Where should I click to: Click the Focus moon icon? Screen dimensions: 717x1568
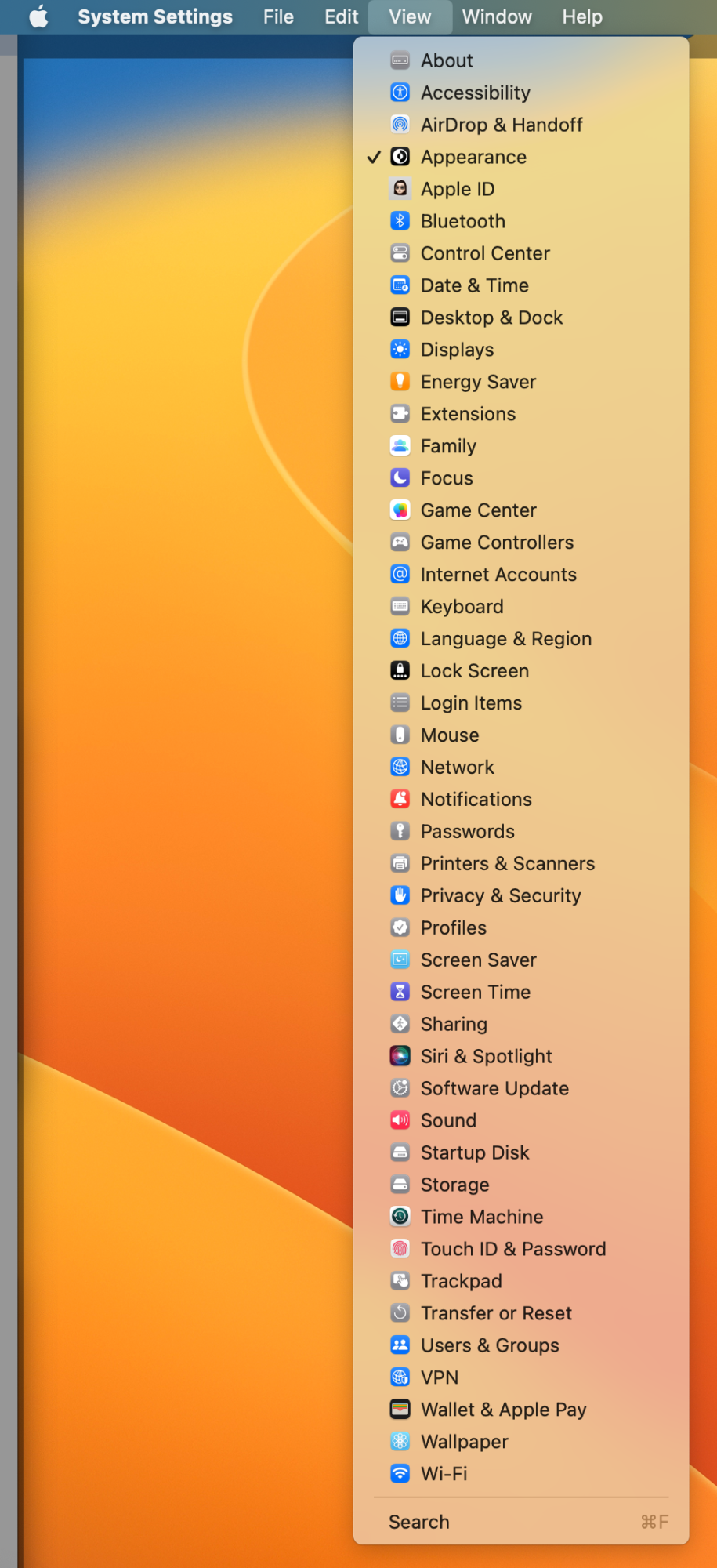[x=400, y=478]
